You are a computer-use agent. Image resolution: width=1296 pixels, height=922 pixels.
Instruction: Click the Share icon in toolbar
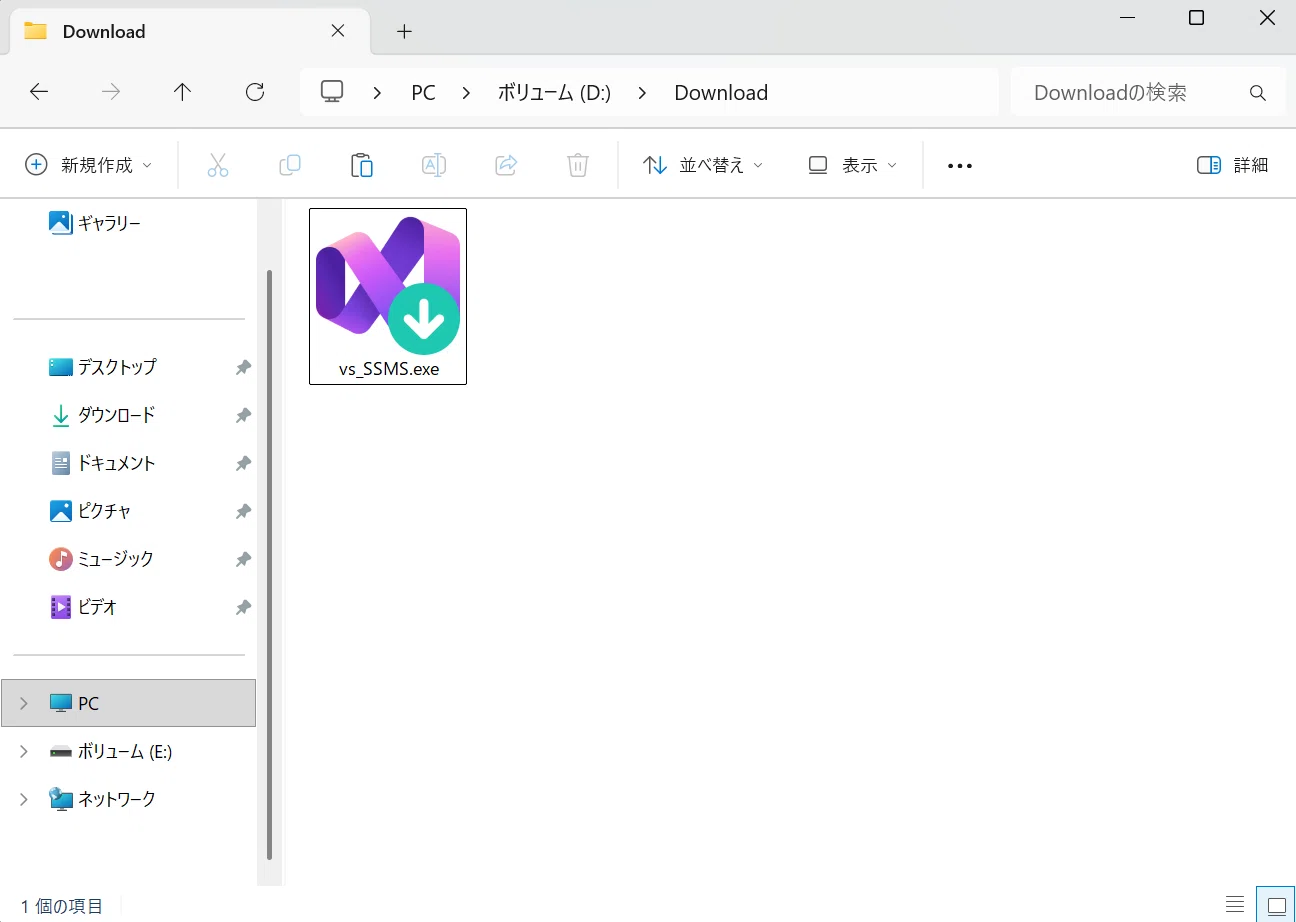pos(506,165)
